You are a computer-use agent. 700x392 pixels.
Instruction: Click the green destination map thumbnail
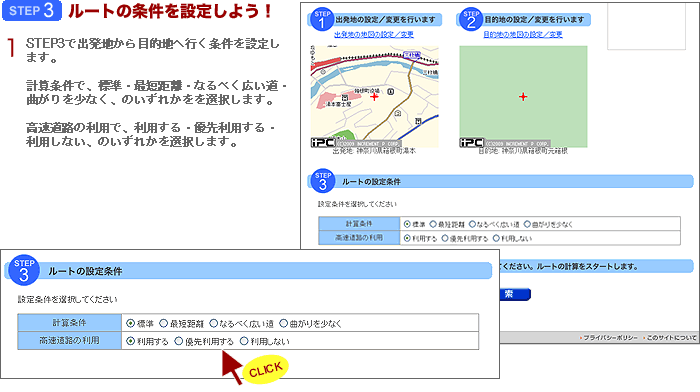523,96
